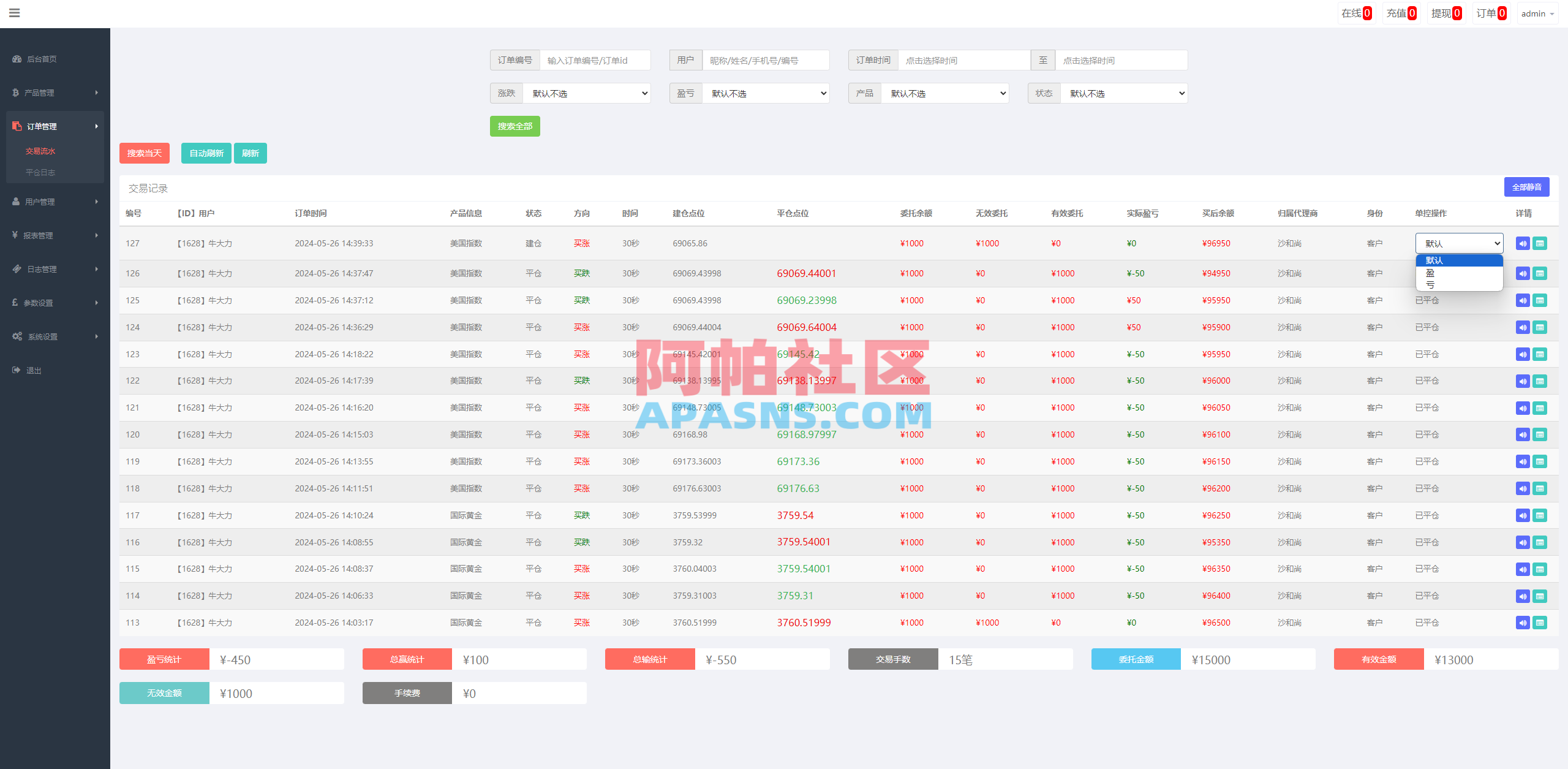Viewport: 1568px width, 769px height.
Task: Mute the speaker on order 116
Action: point(1523,542)
